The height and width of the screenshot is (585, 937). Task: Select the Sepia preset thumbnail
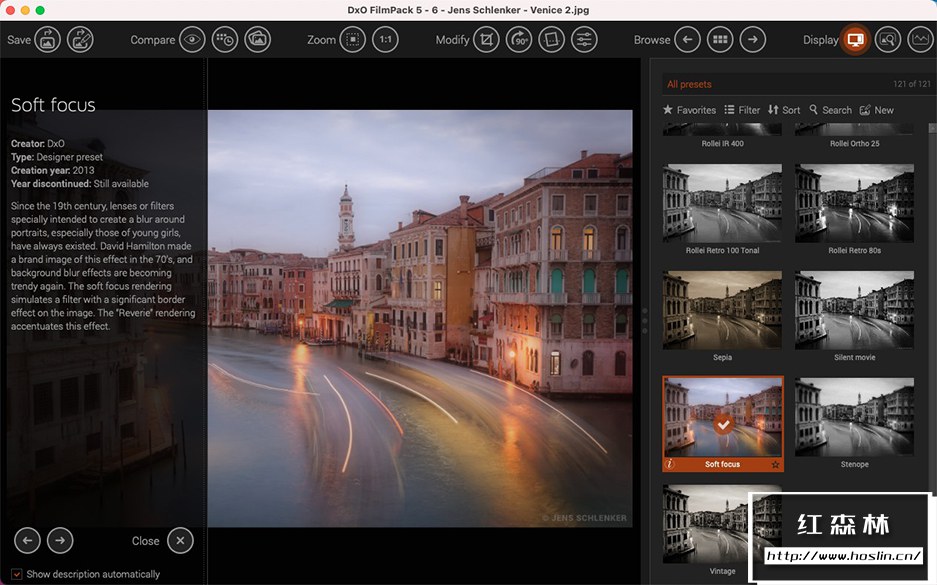[722, 310]
